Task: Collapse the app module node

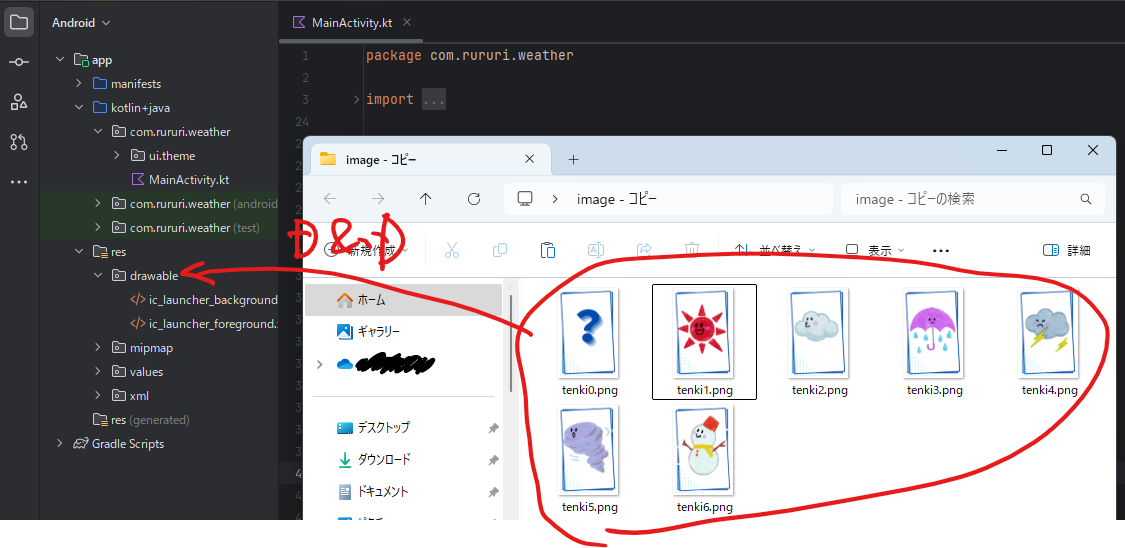Action: [x=60, y=60]
